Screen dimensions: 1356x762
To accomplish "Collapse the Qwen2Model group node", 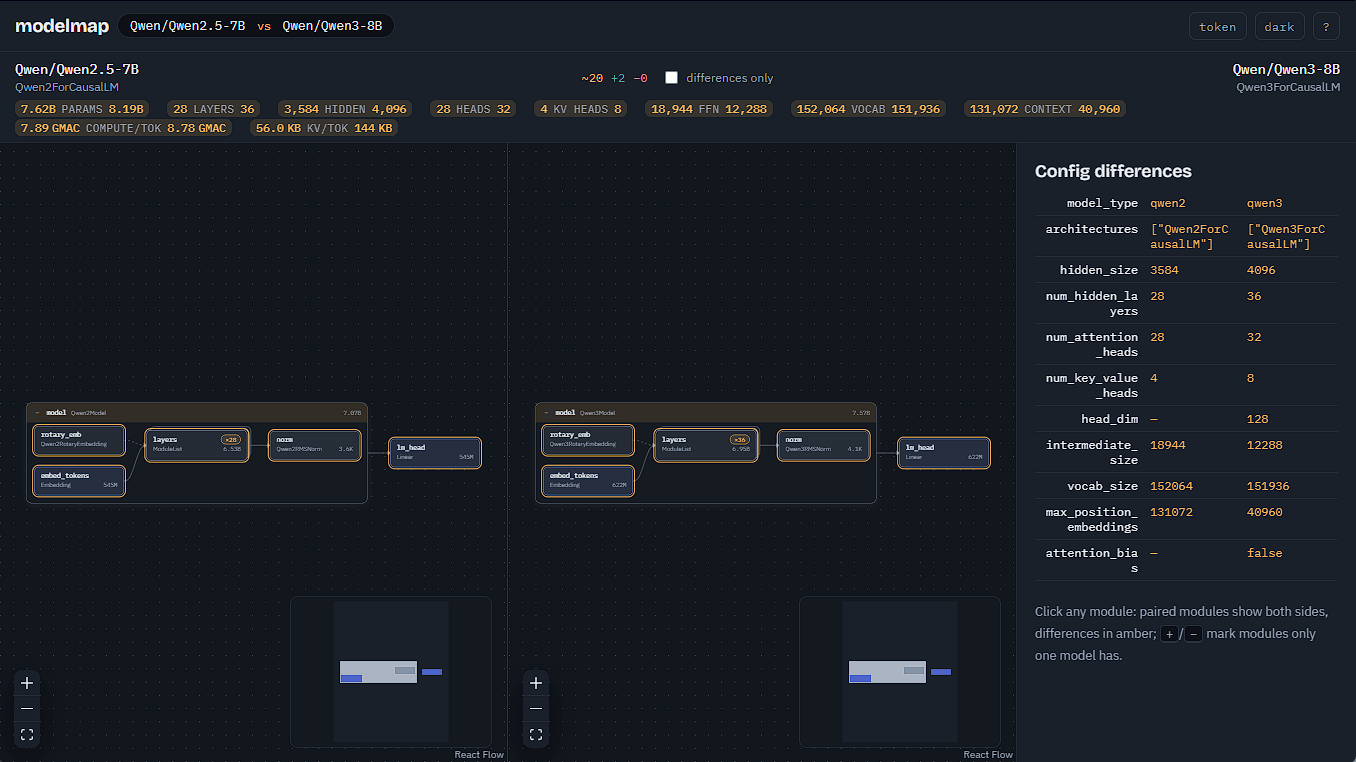I will [x=37, y=412].
